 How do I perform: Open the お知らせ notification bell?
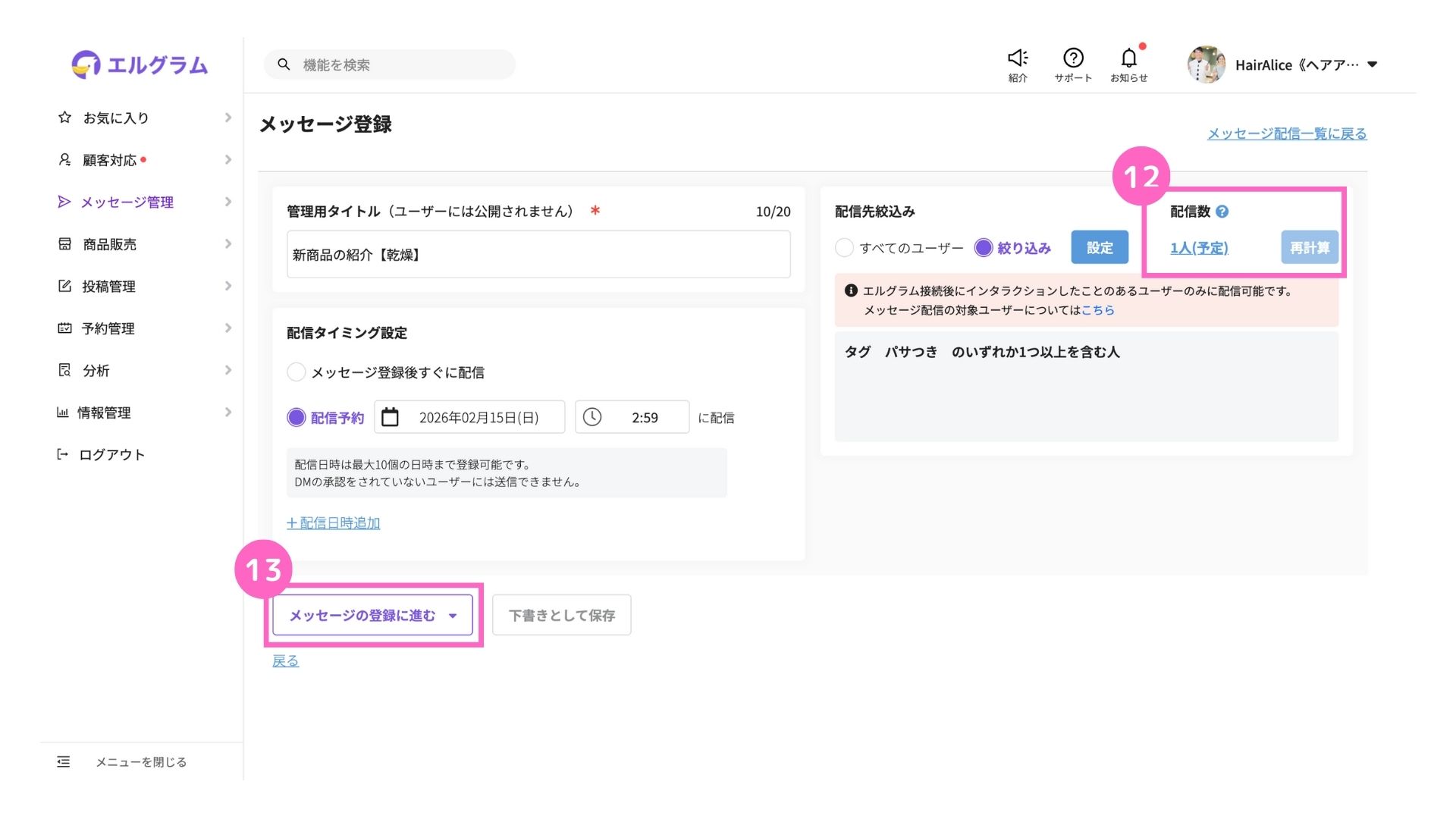[1128, 58]
